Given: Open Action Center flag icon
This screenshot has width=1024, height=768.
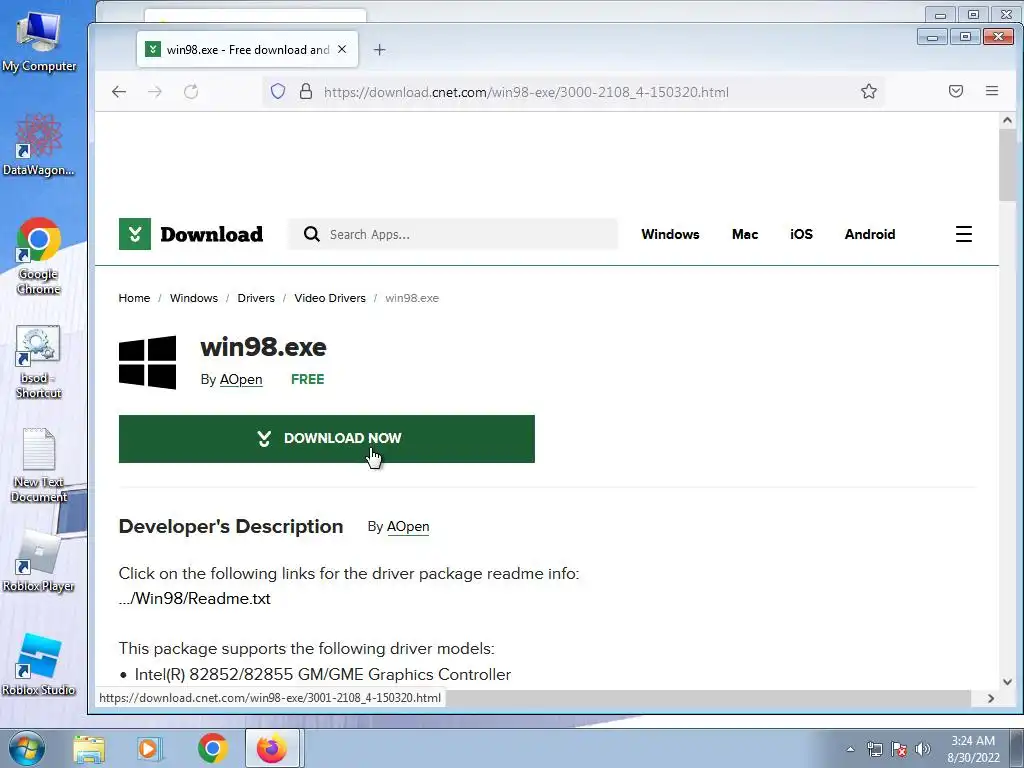Looking at the screenshot, I should tap(899, 749).
